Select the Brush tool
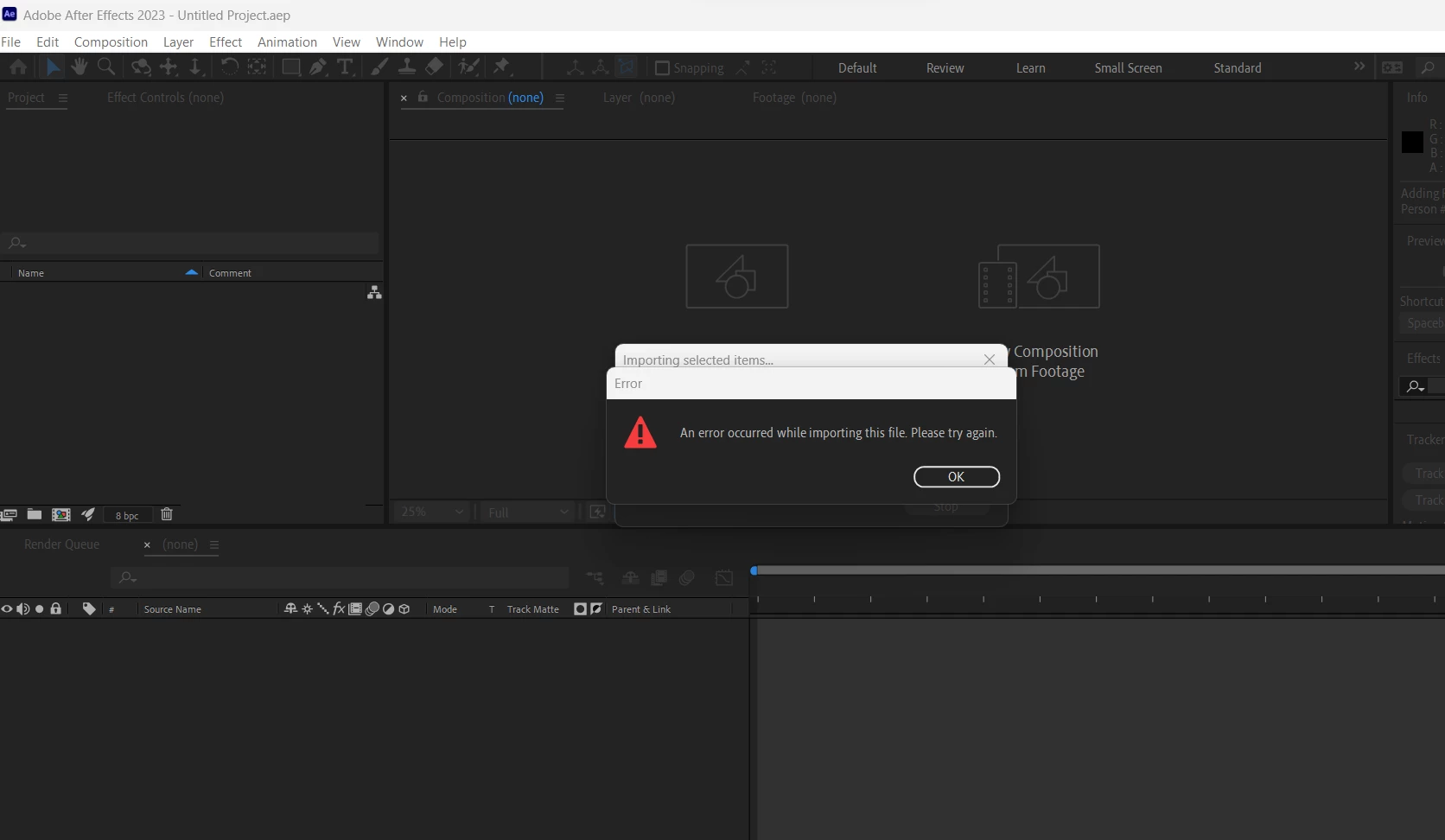Viewport: 1445px width, 840px height. pyautogui.click(x=379, y=67)
